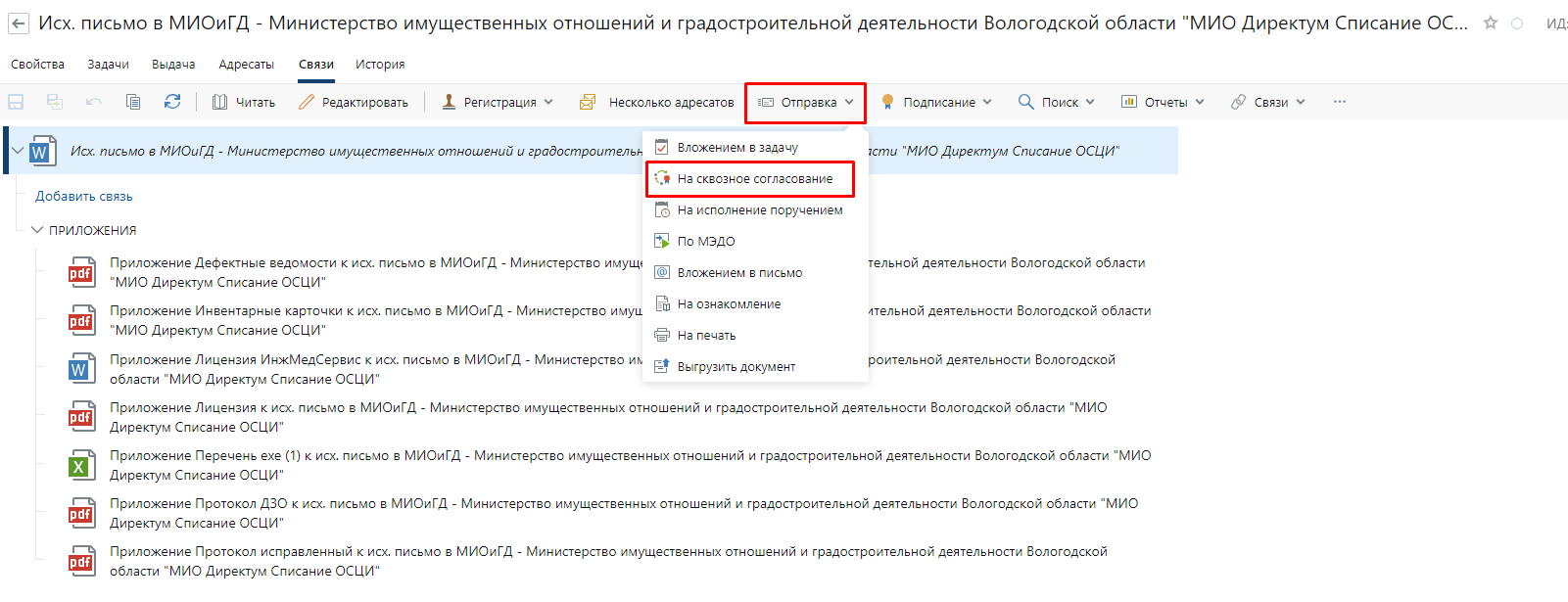Click the refresh icon in toolbar

[172, 102]
